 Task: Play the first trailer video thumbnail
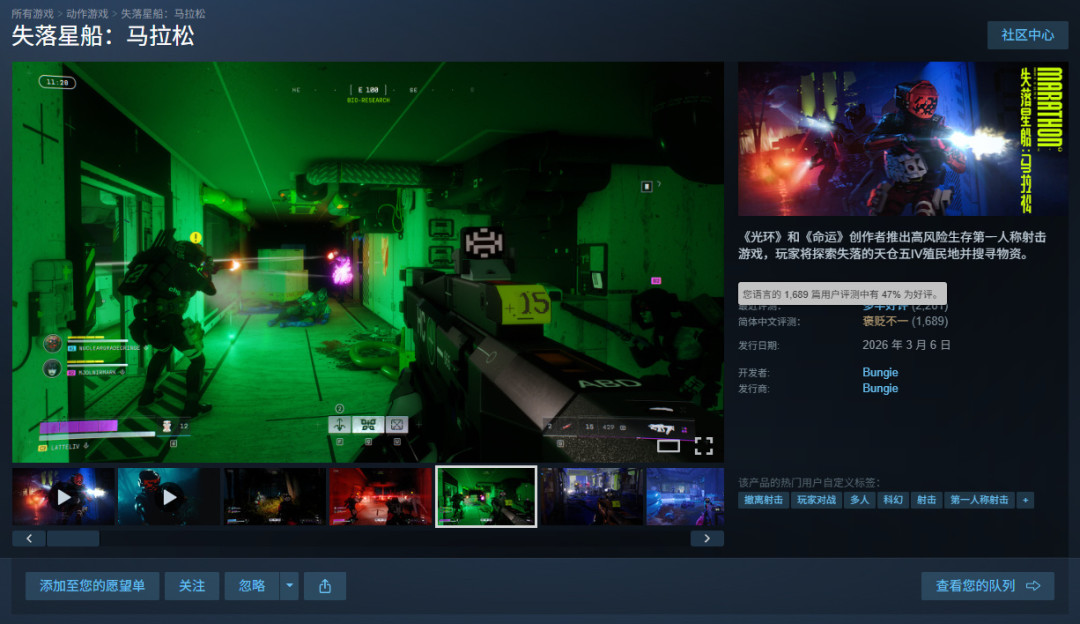click(63, 497)
